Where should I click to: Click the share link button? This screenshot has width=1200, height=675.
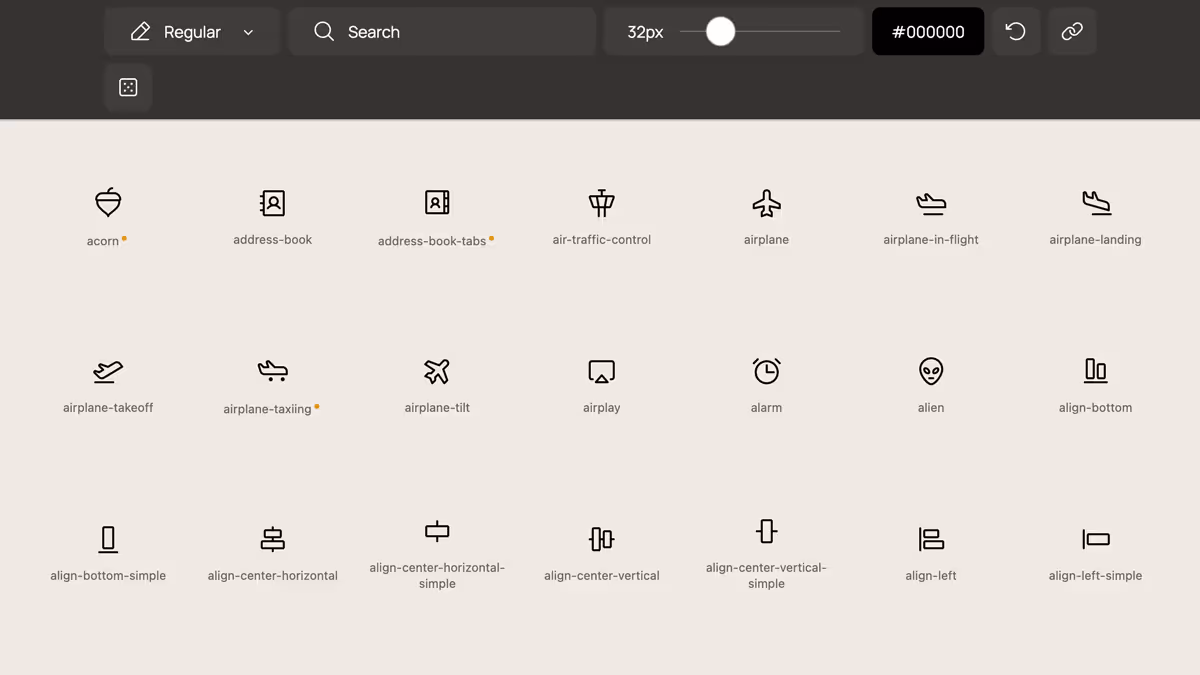pyautogui.click(x=1071, y=31)
